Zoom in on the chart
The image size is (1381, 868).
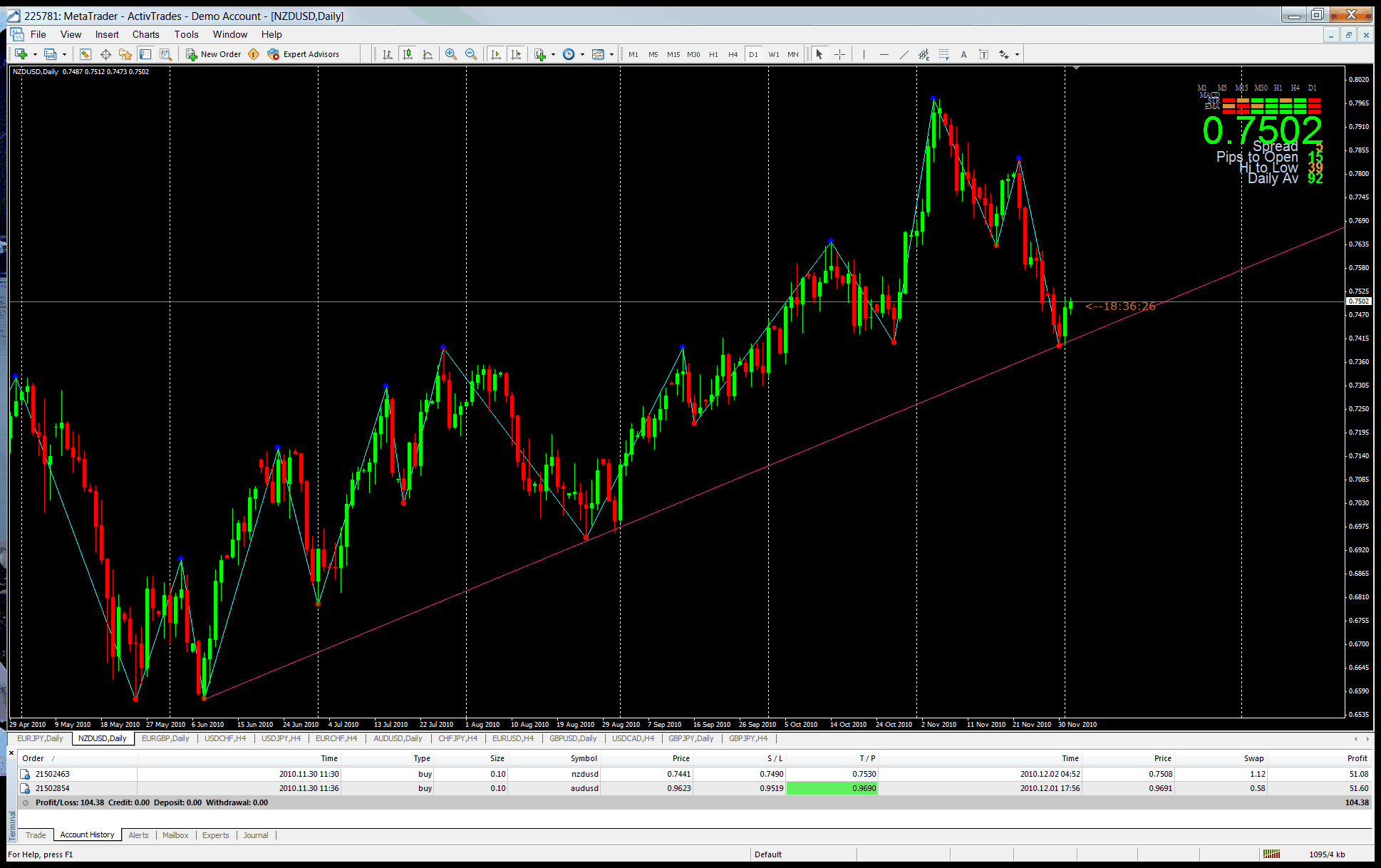pos(451,54)
